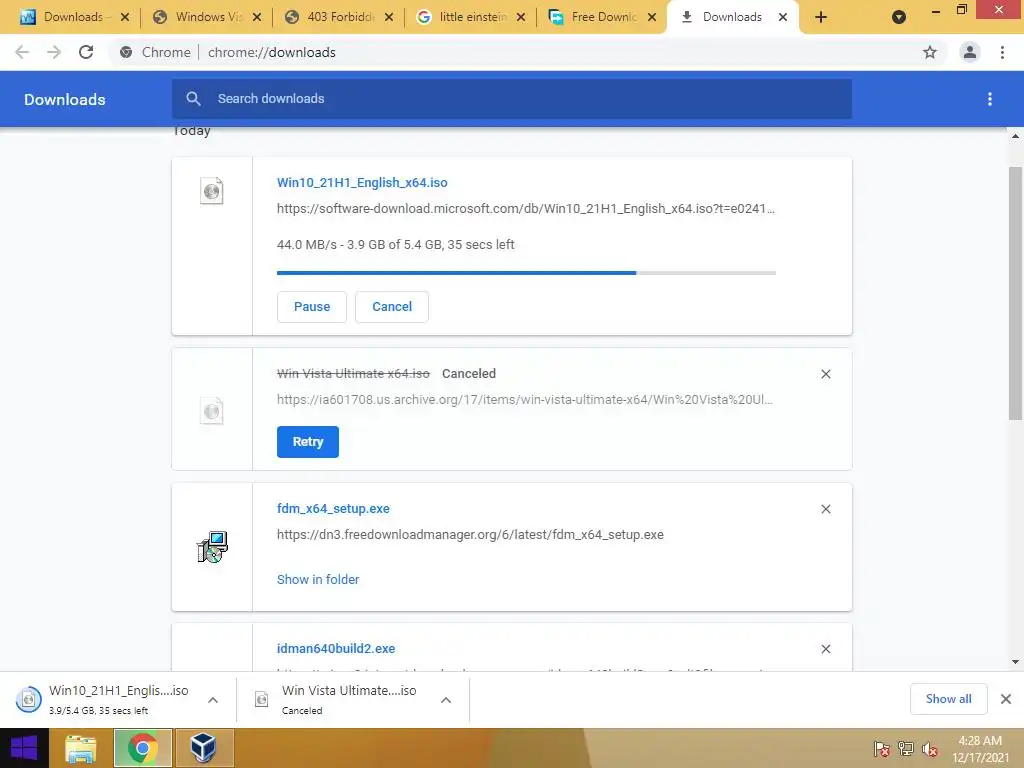Open Chrome's three-dot main menu

click(1002, 52)
